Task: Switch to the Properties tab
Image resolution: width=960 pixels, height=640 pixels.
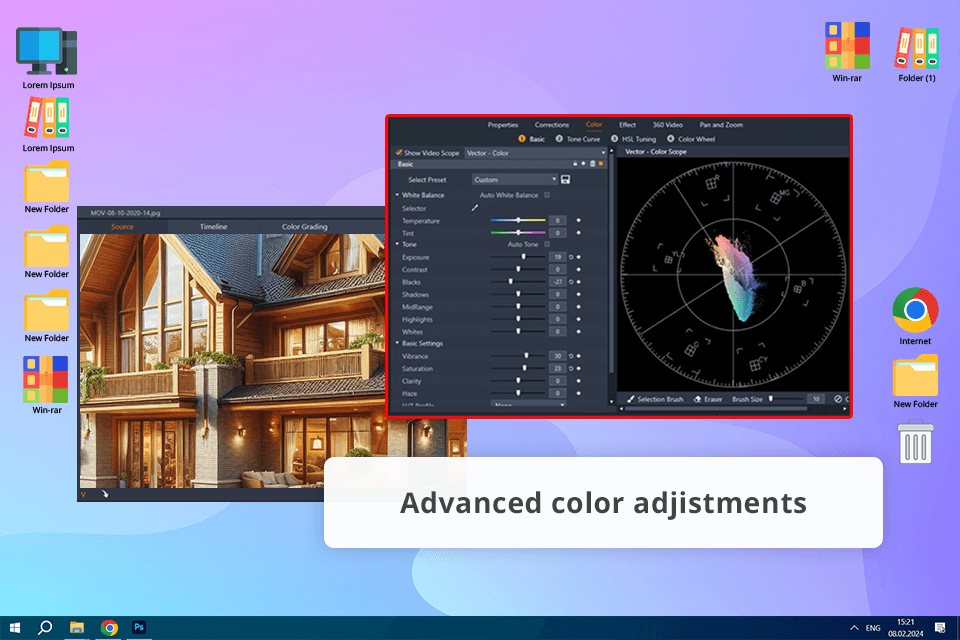Action: click(503, 125)
